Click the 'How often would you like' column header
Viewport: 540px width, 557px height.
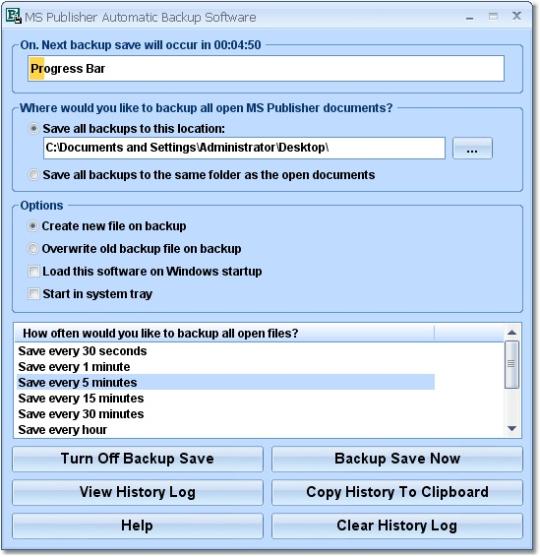coord(224,333)
